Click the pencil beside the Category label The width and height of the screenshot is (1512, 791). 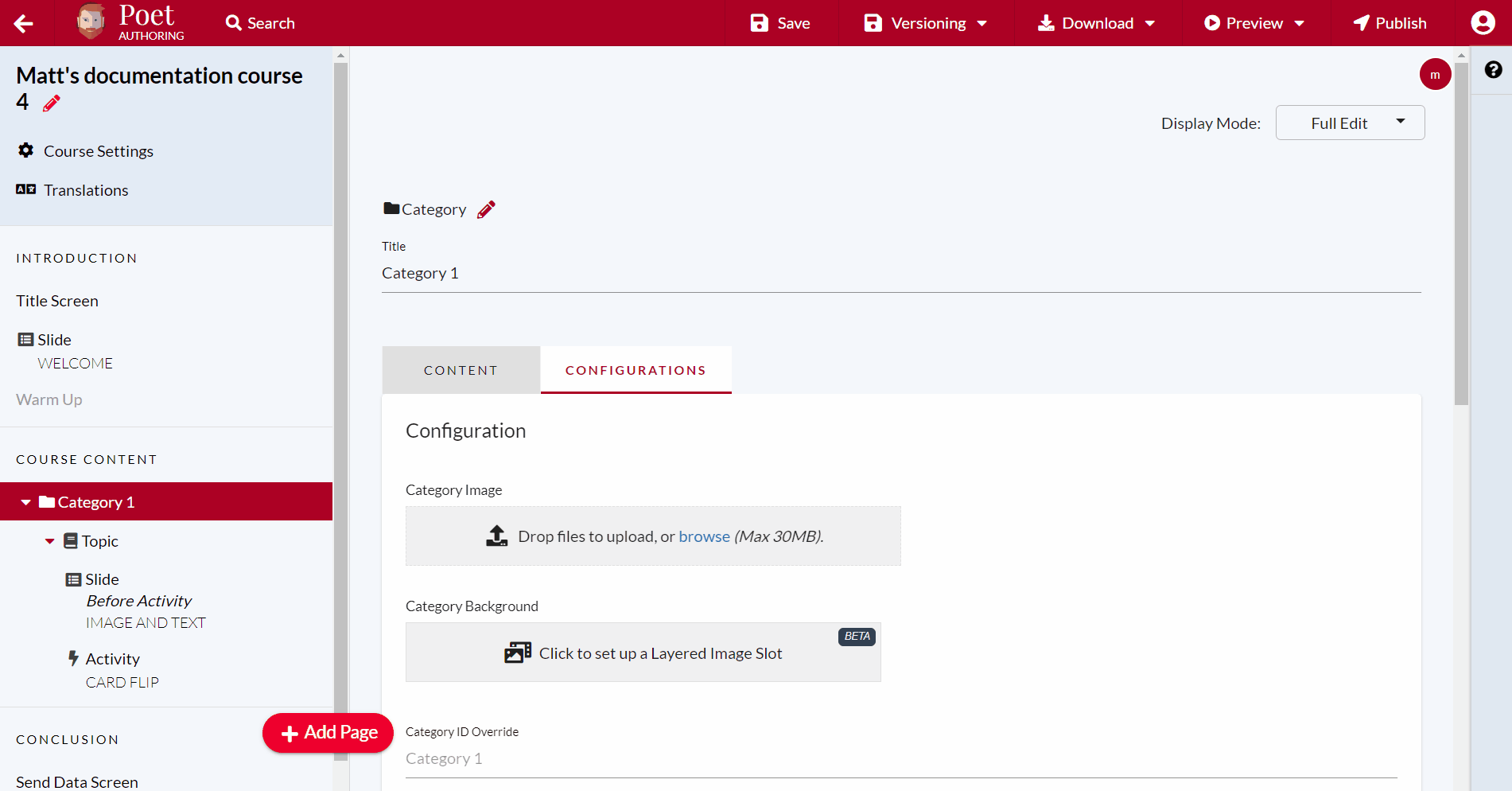pyautogui.click(x=486, y=208)
